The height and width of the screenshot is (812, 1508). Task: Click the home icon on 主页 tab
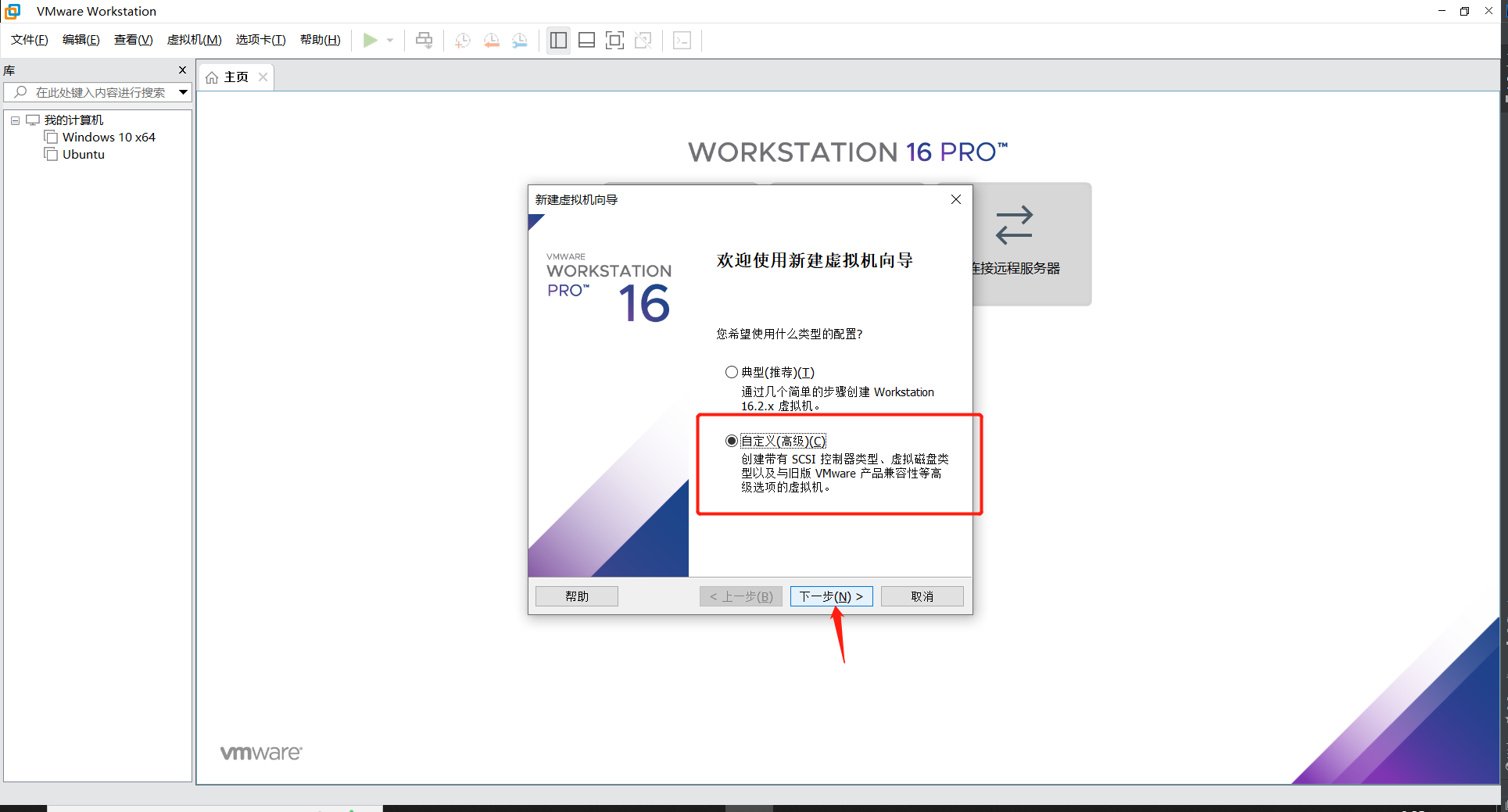[x=212, y=77]
